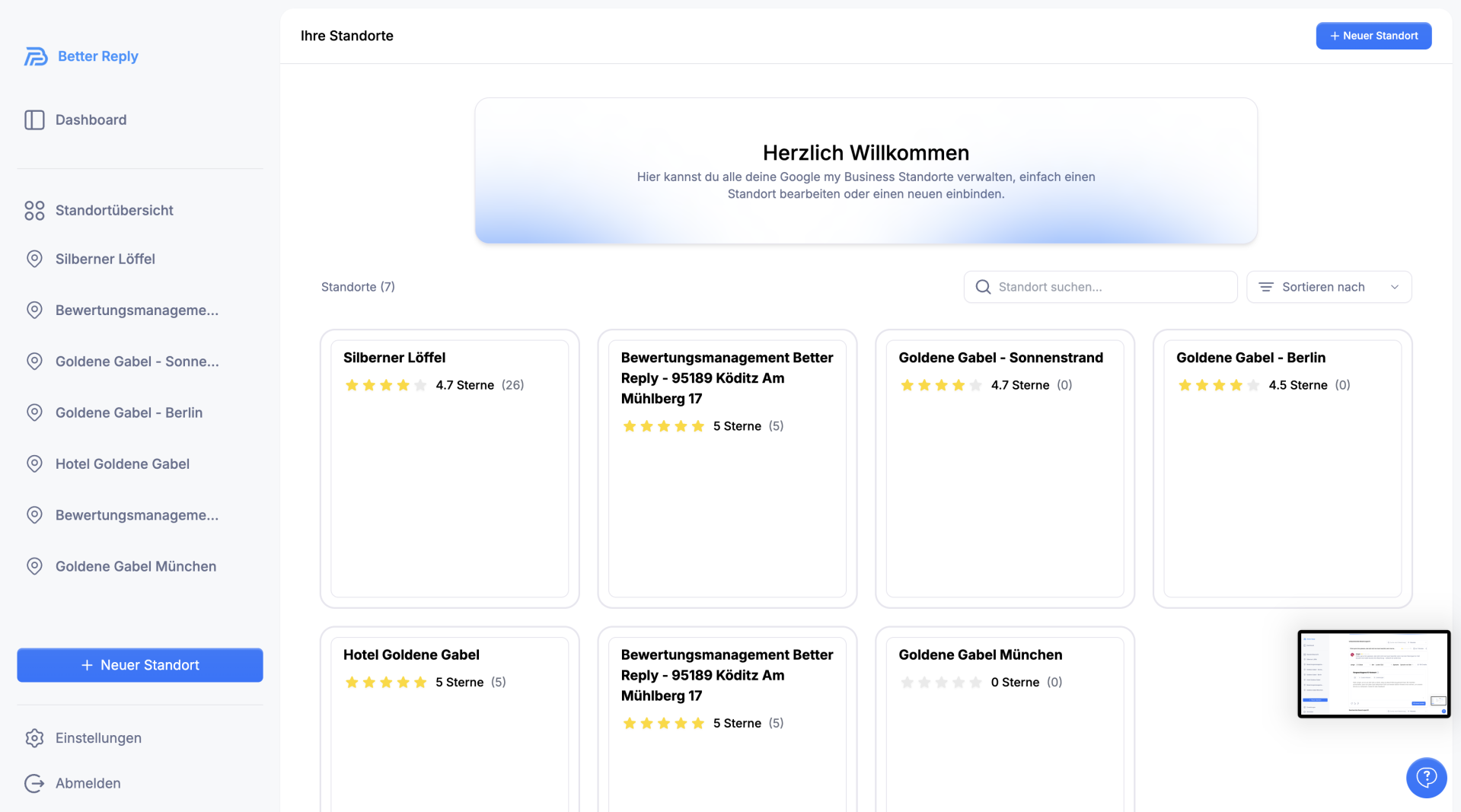The image size is (1461, 812).
Task: Open the help question mark bubble
Action: click(1426, 777)
